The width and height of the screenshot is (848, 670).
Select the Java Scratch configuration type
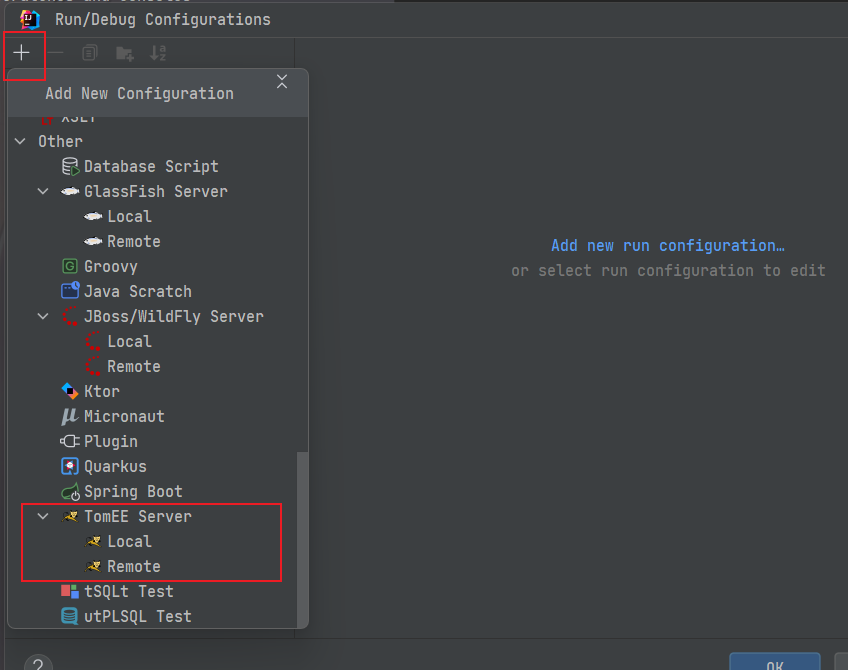(x=138, y=291)
